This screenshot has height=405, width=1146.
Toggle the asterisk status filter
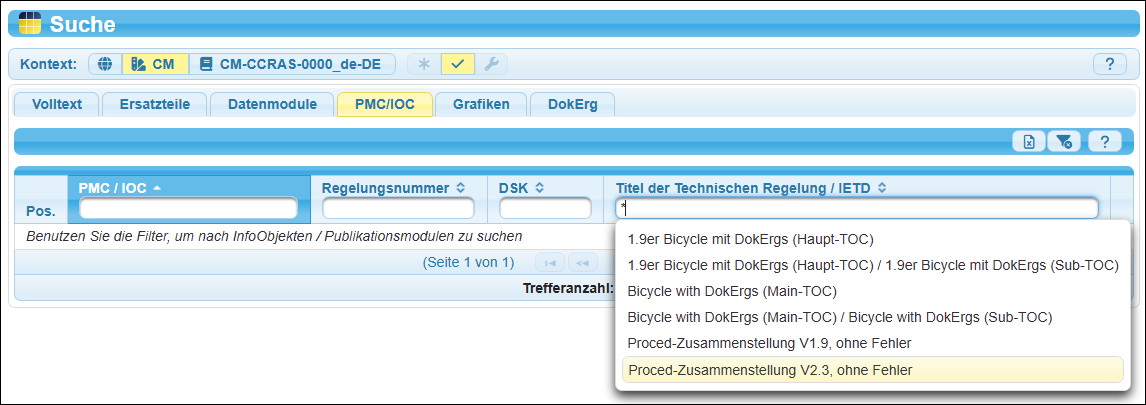pyautogui.click(x=424, y=64)
